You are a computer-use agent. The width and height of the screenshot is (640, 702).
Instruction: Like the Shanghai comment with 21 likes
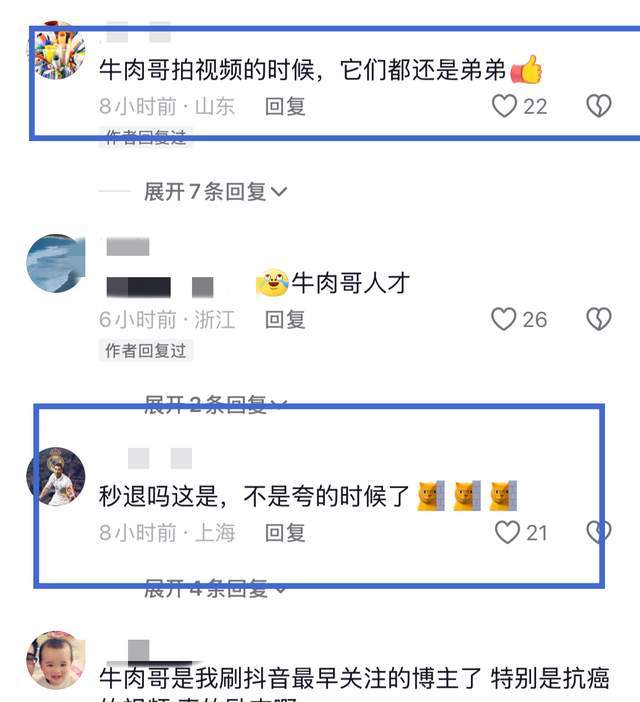point(507,532)
